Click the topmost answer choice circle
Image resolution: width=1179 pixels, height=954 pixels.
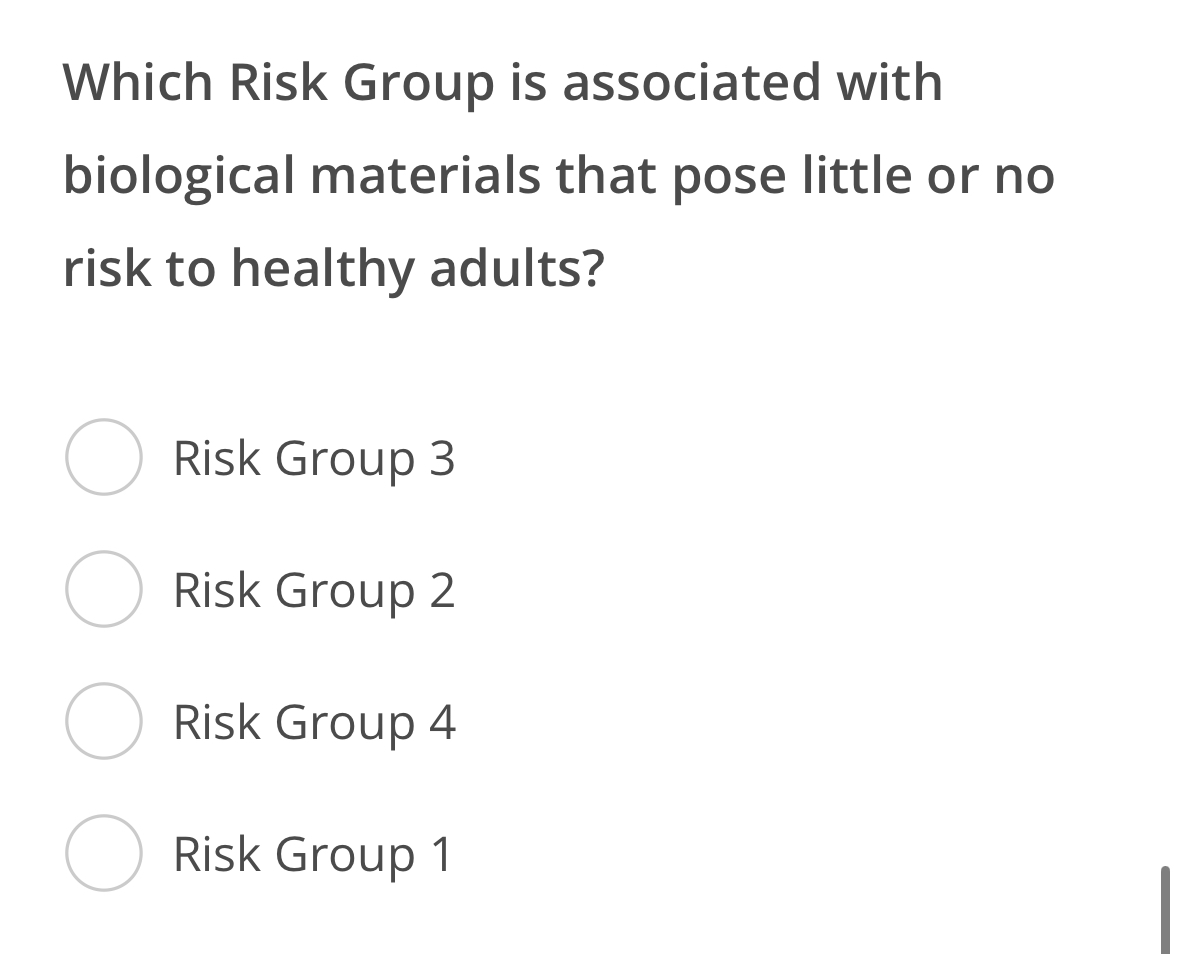104,459
